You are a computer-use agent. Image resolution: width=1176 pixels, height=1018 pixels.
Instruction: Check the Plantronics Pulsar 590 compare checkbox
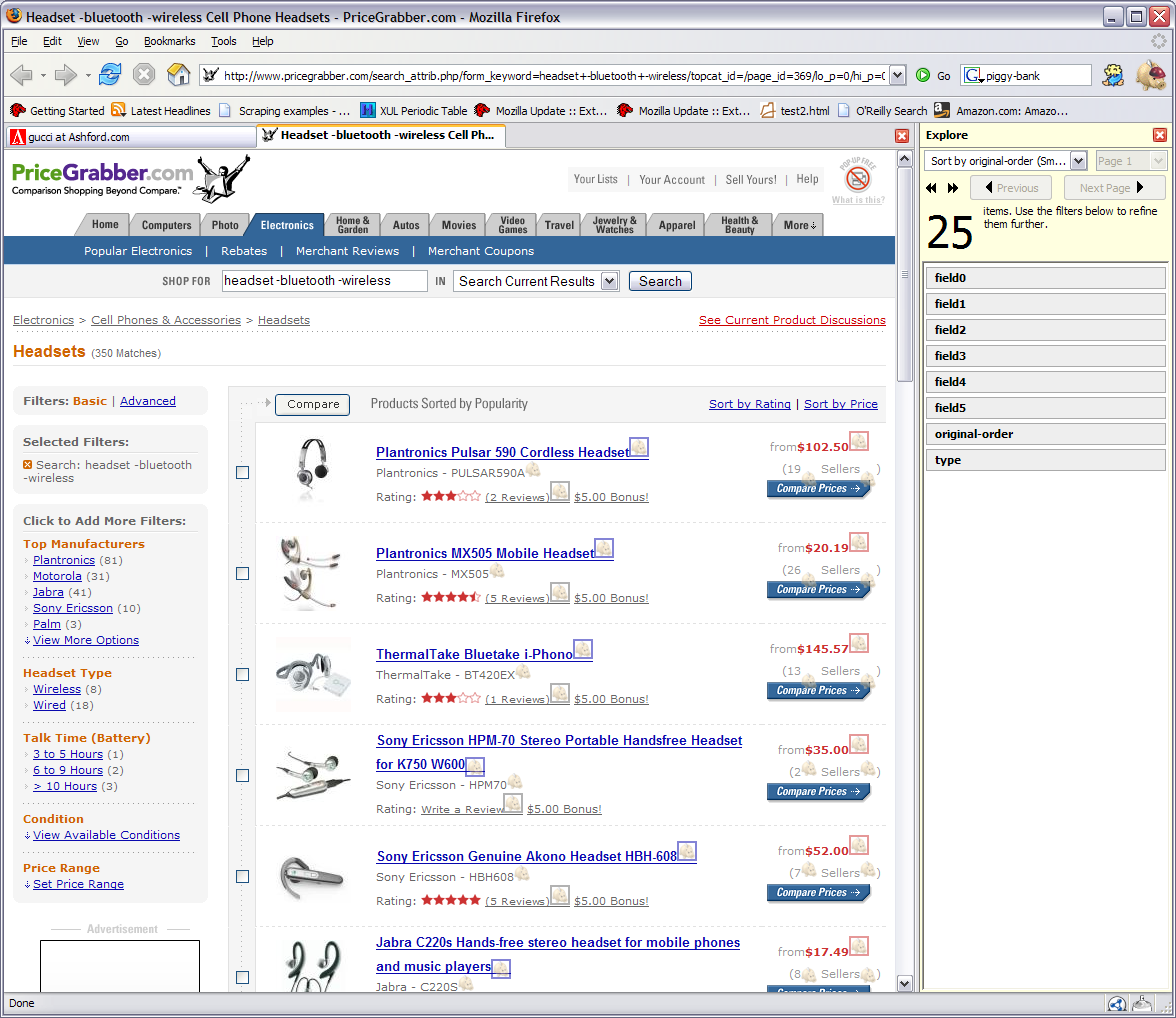coord(242,472)
